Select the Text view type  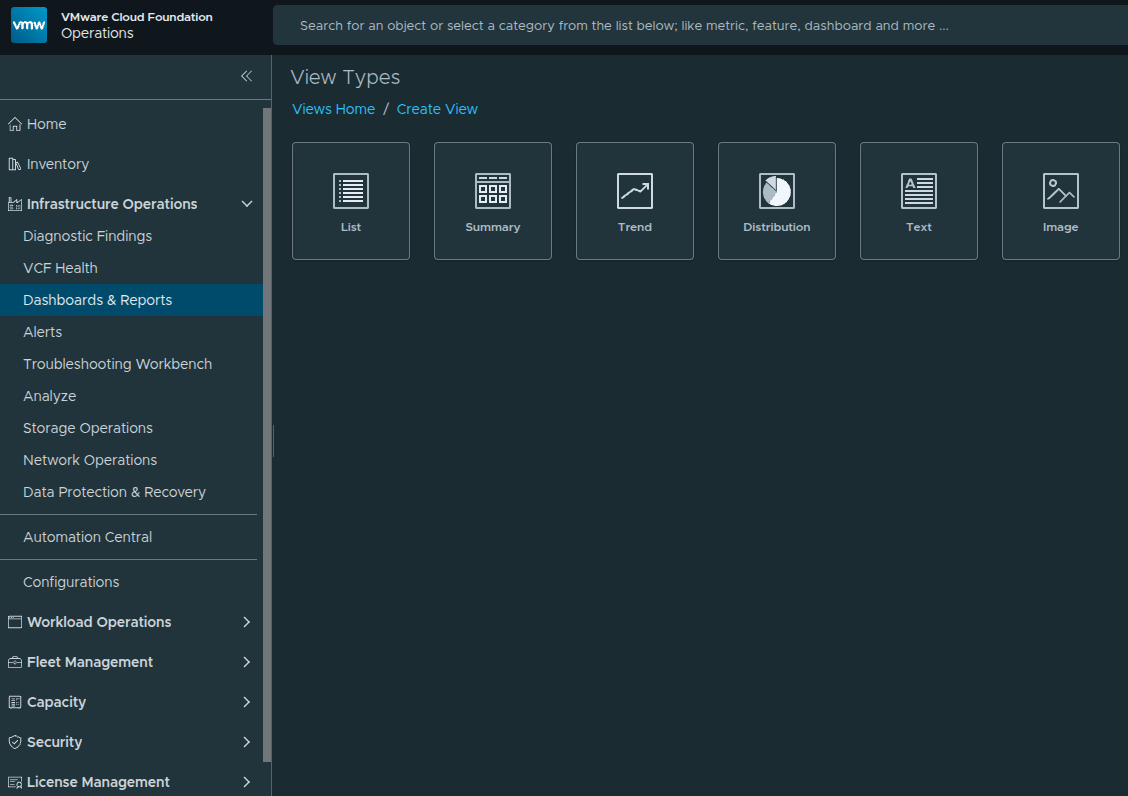tap(918, 200)
